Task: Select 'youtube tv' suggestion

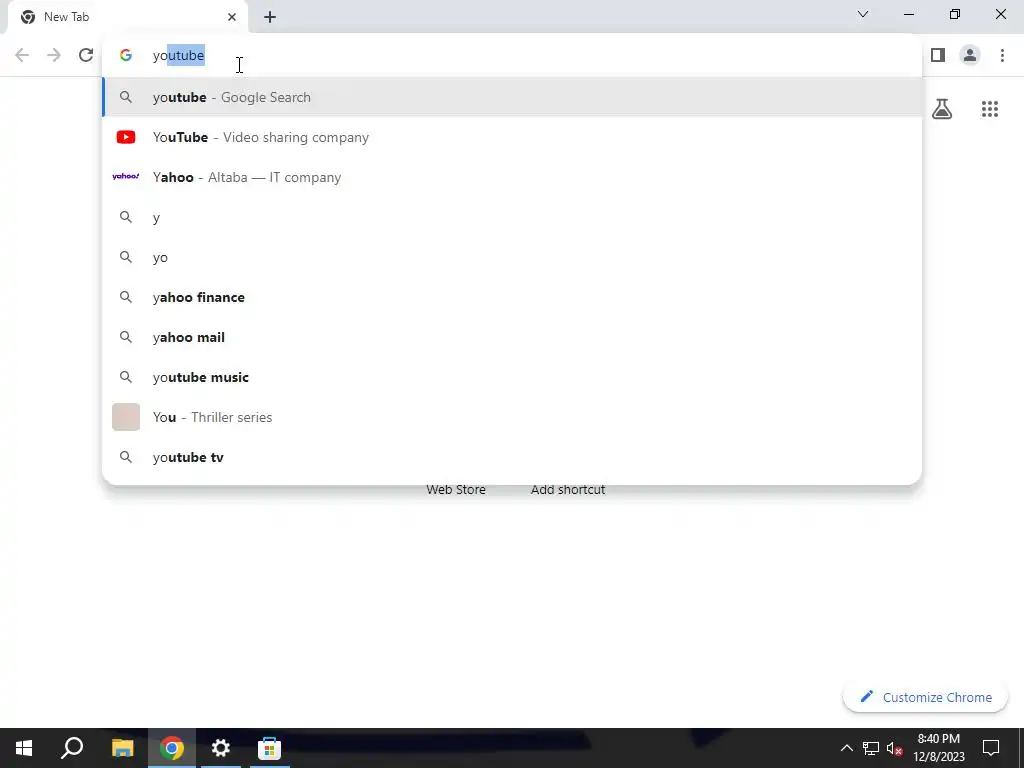Action: point(512,457)
